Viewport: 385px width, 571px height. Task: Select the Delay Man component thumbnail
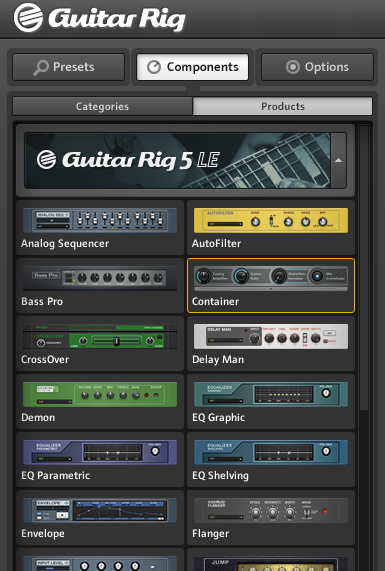pos(271,336)
